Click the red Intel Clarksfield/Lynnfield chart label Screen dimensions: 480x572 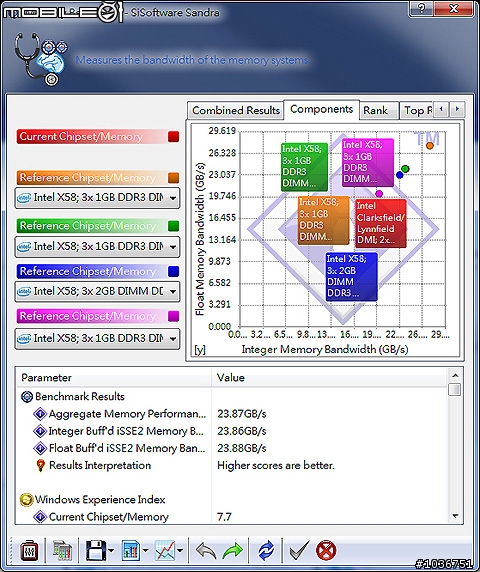(381, 224)
